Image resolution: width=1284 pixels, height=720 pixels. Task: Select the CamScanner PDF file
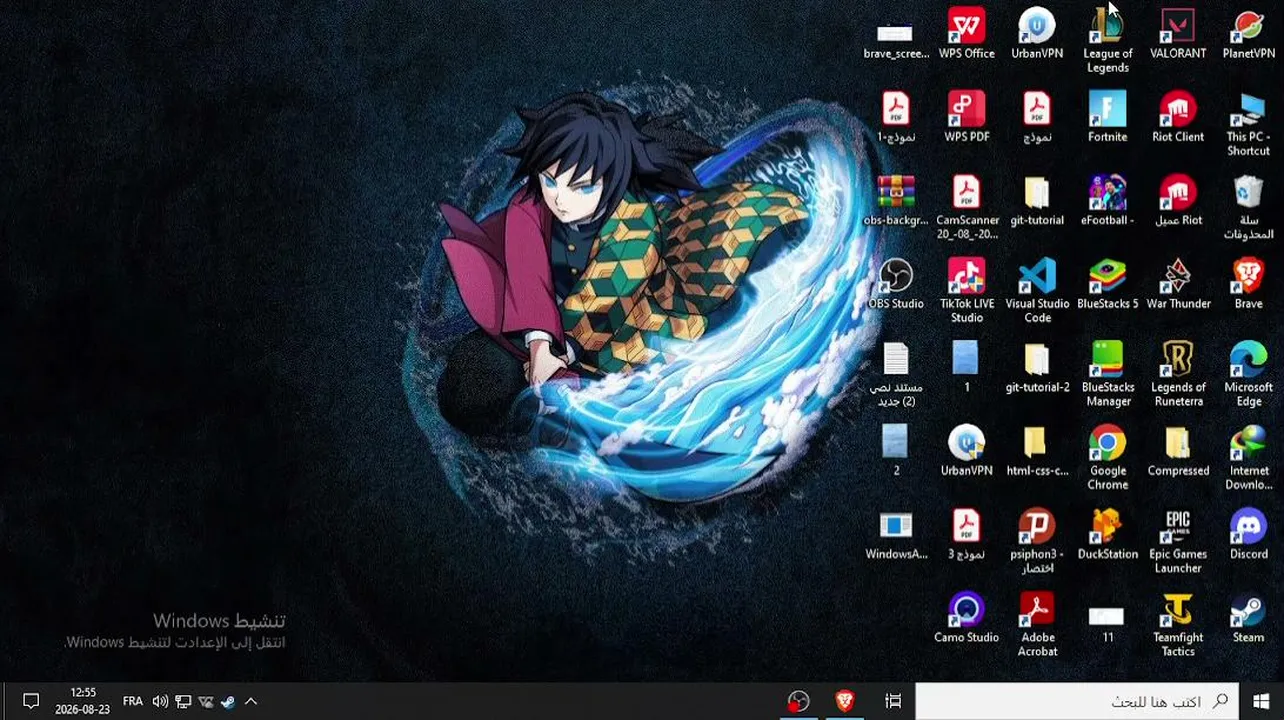pyautogui.click(x=966, y=208)
